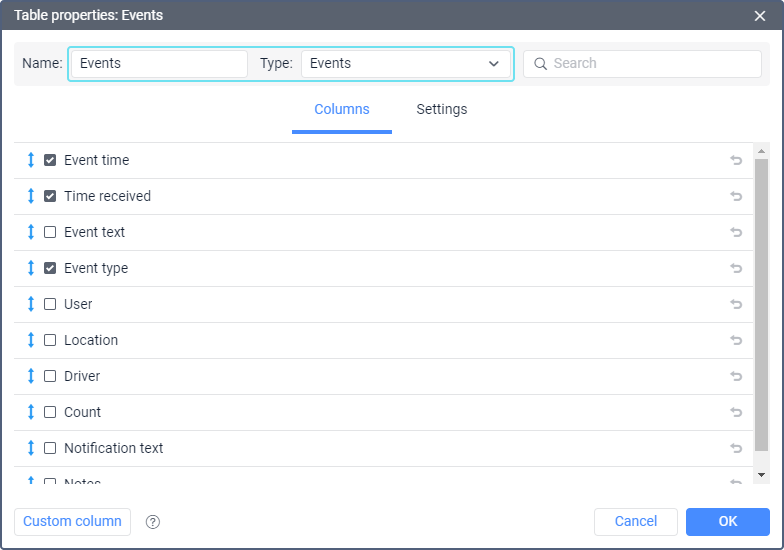Tick the User column checkbox
The height and width of the screenshot is (550, 784).
coord(50,304)
